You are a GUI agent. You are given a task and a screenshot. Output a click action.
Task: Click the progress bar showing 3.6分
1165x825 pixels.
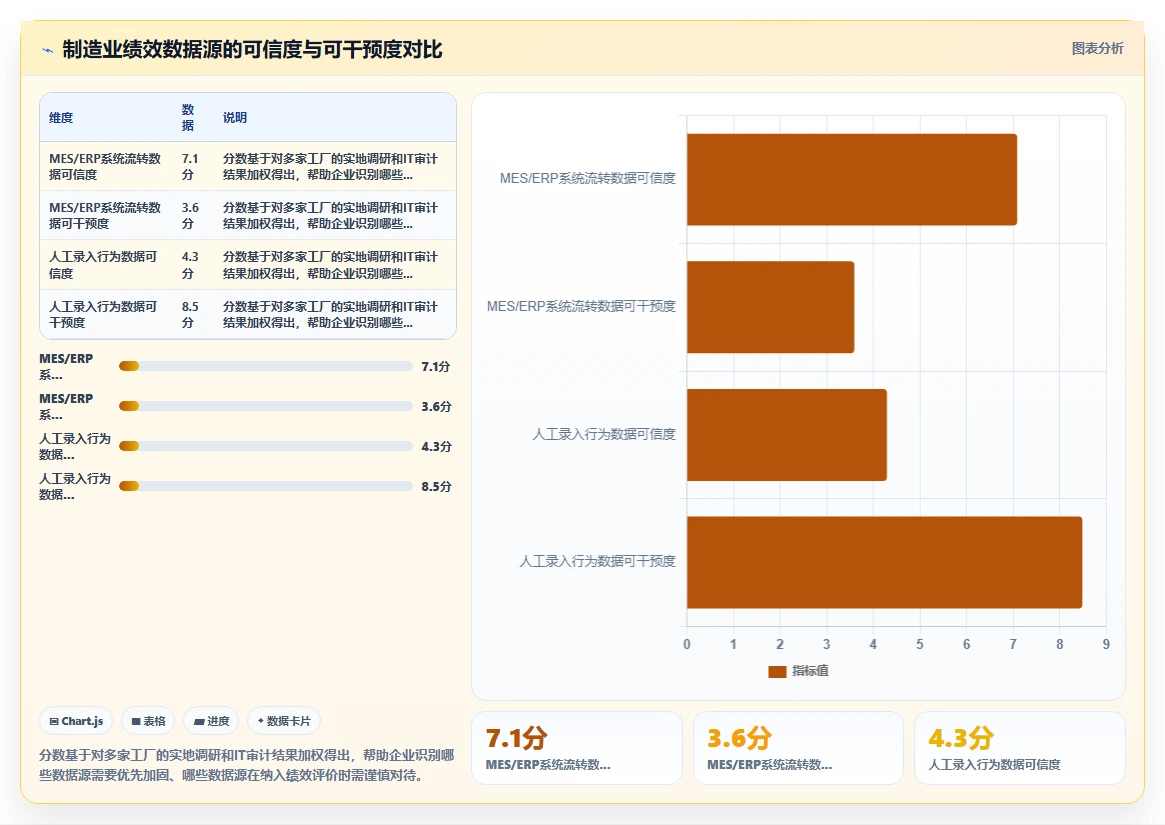(265, 406)
